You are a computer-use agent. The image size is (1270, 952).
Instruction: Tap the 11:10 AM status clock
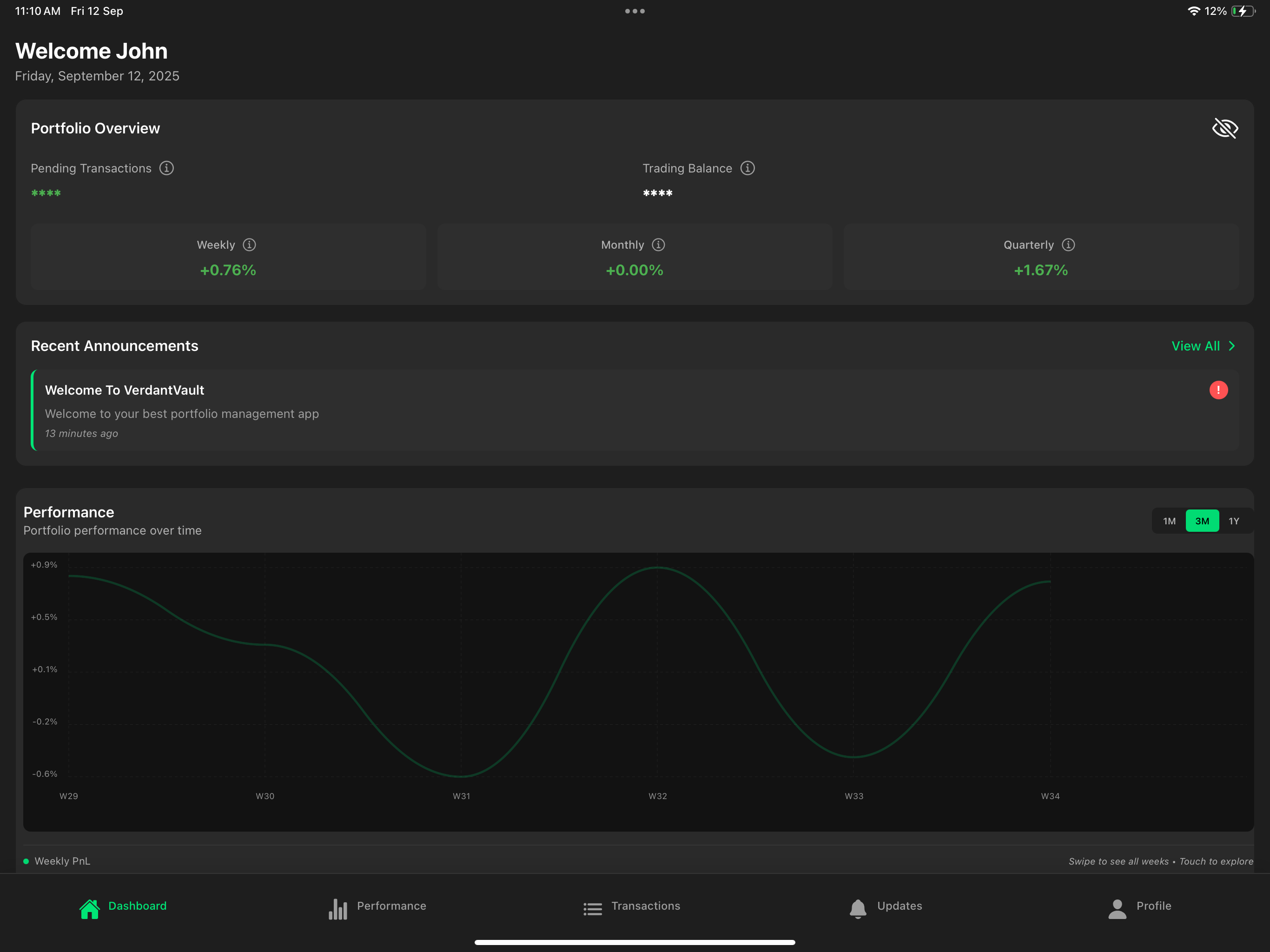tap(37, 11)
